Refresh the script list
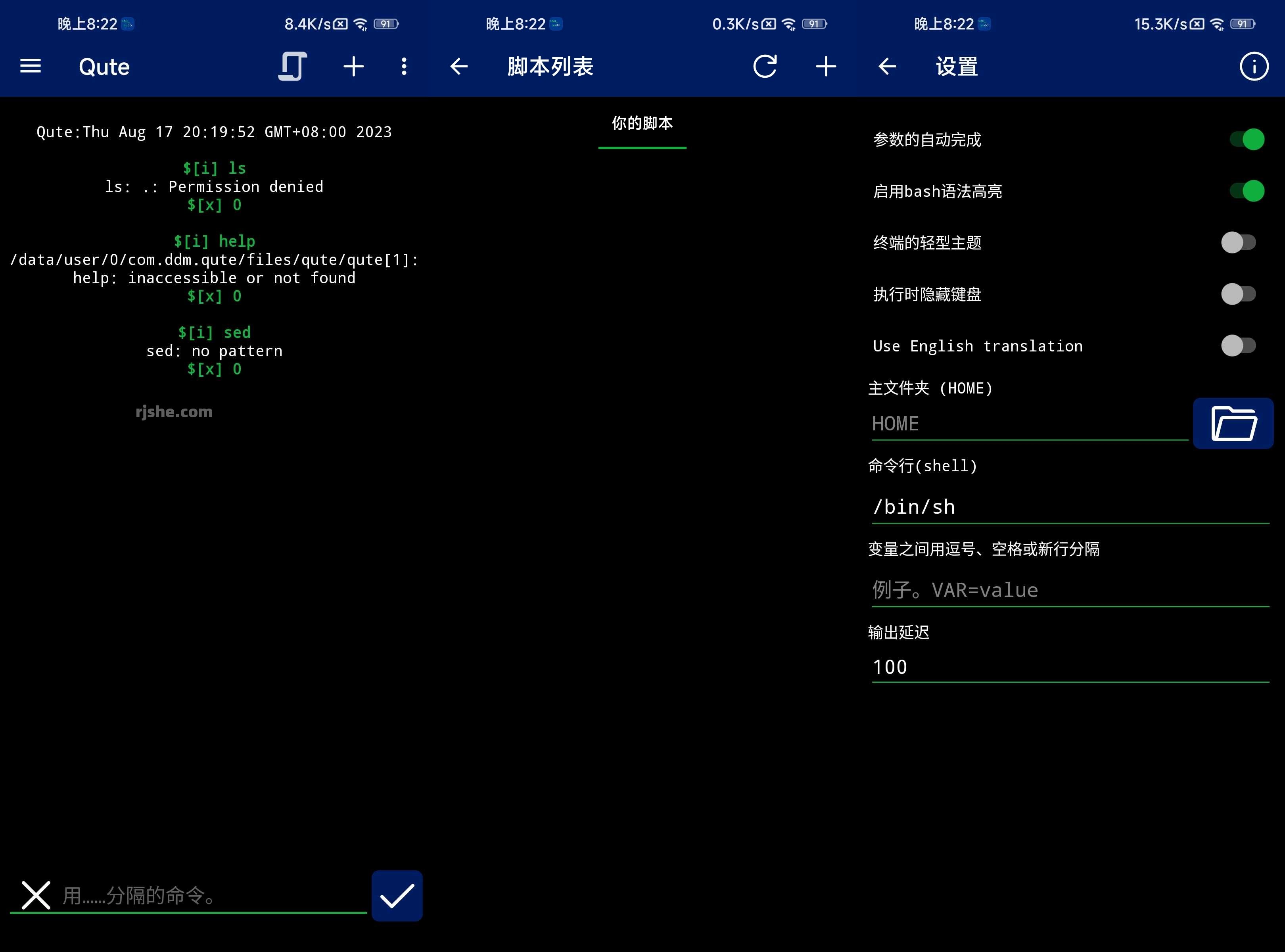This screenshot has width=1285, height=952. [x=765, y=66]
